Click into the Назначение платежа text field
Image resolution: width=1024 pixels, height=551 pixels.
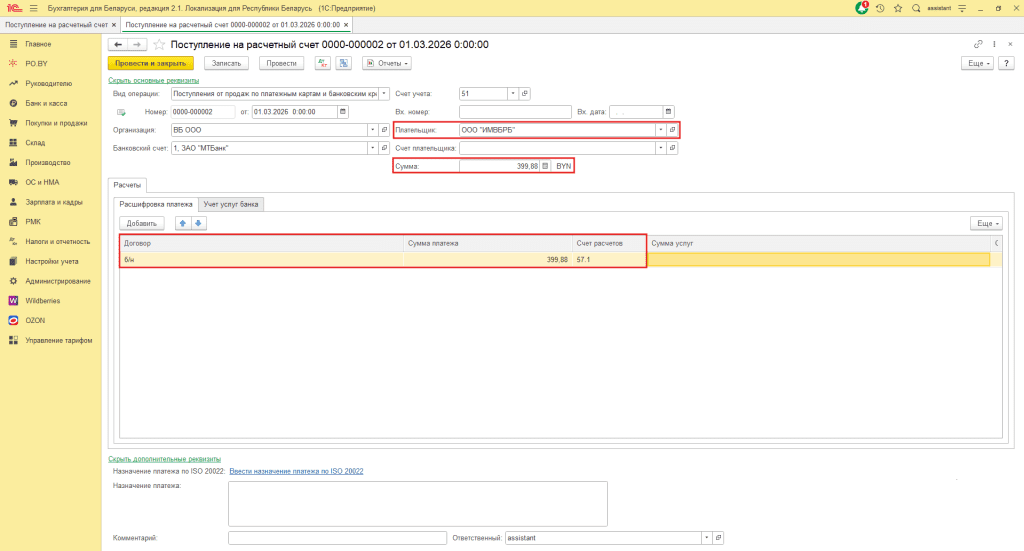pos(417,503)
